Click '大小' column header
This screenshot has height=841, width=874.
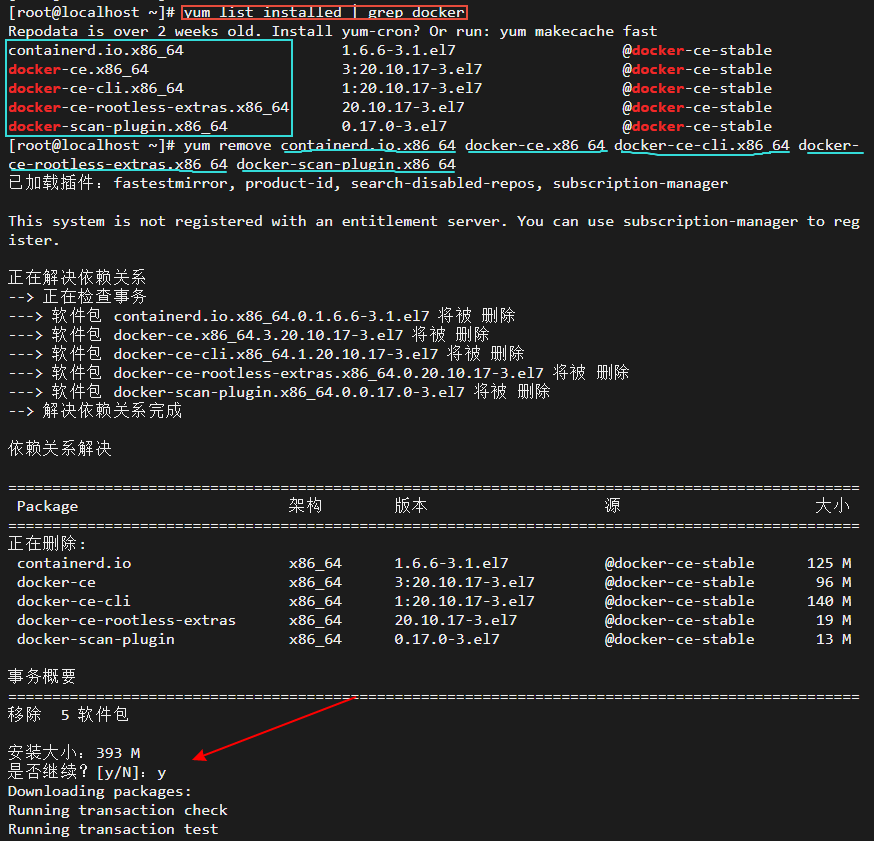(833, 506)
